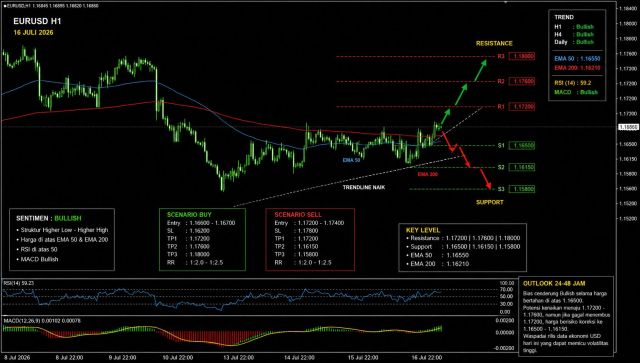Select Scenario Buy SL 1.16200 row
Screen dimensions: 640x363
pyautogui.click(x=188, y=231)
